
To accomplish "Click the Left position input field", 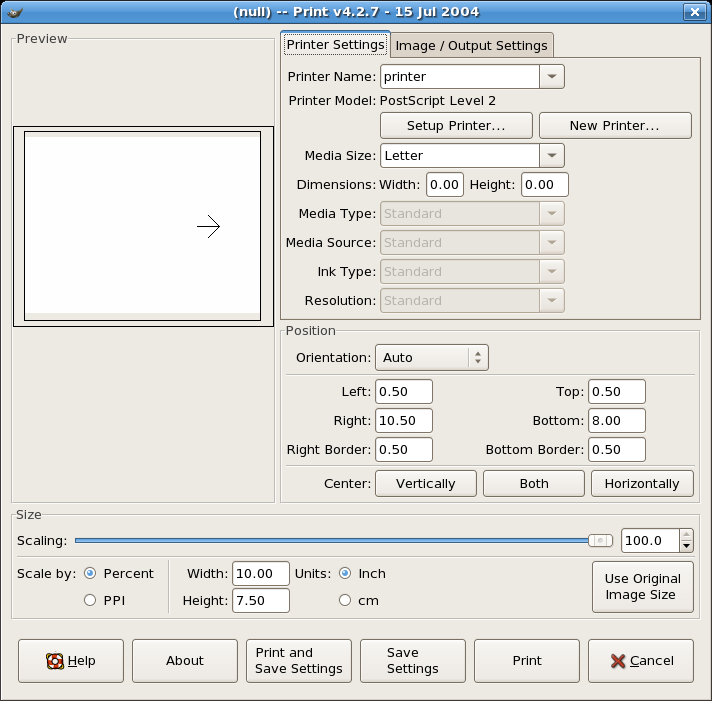I will coord(404,392).
